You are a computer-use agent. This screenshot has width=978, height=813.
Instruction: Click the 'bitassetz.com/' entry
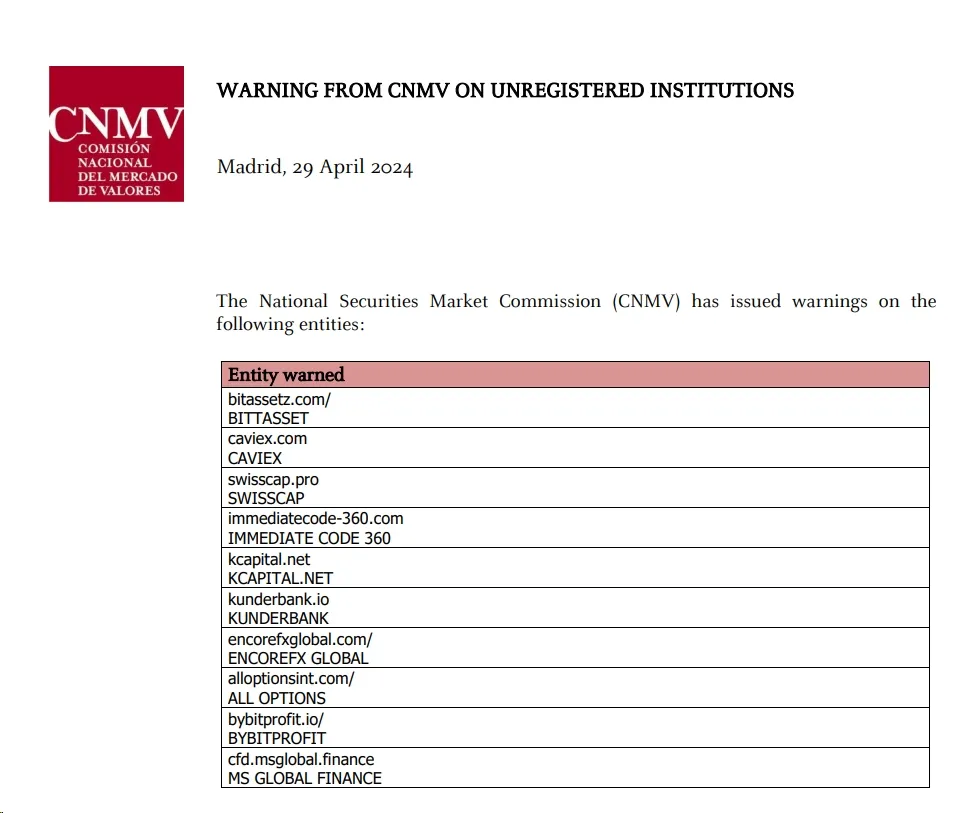coord(279,399)
